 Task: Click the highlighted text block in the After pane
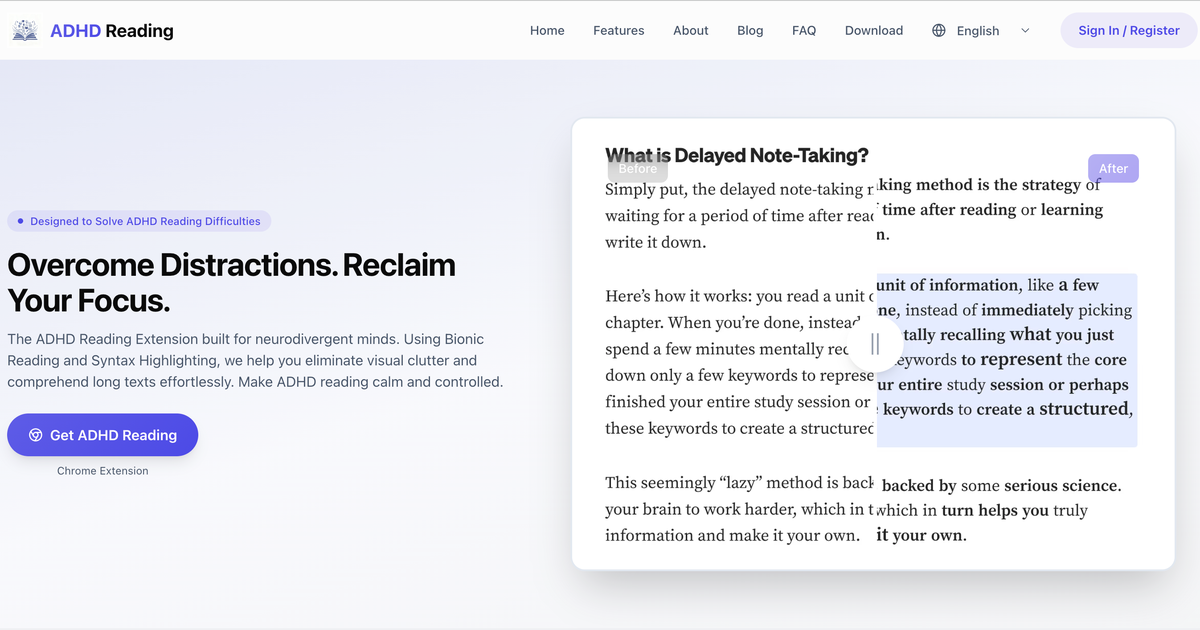1007,360
